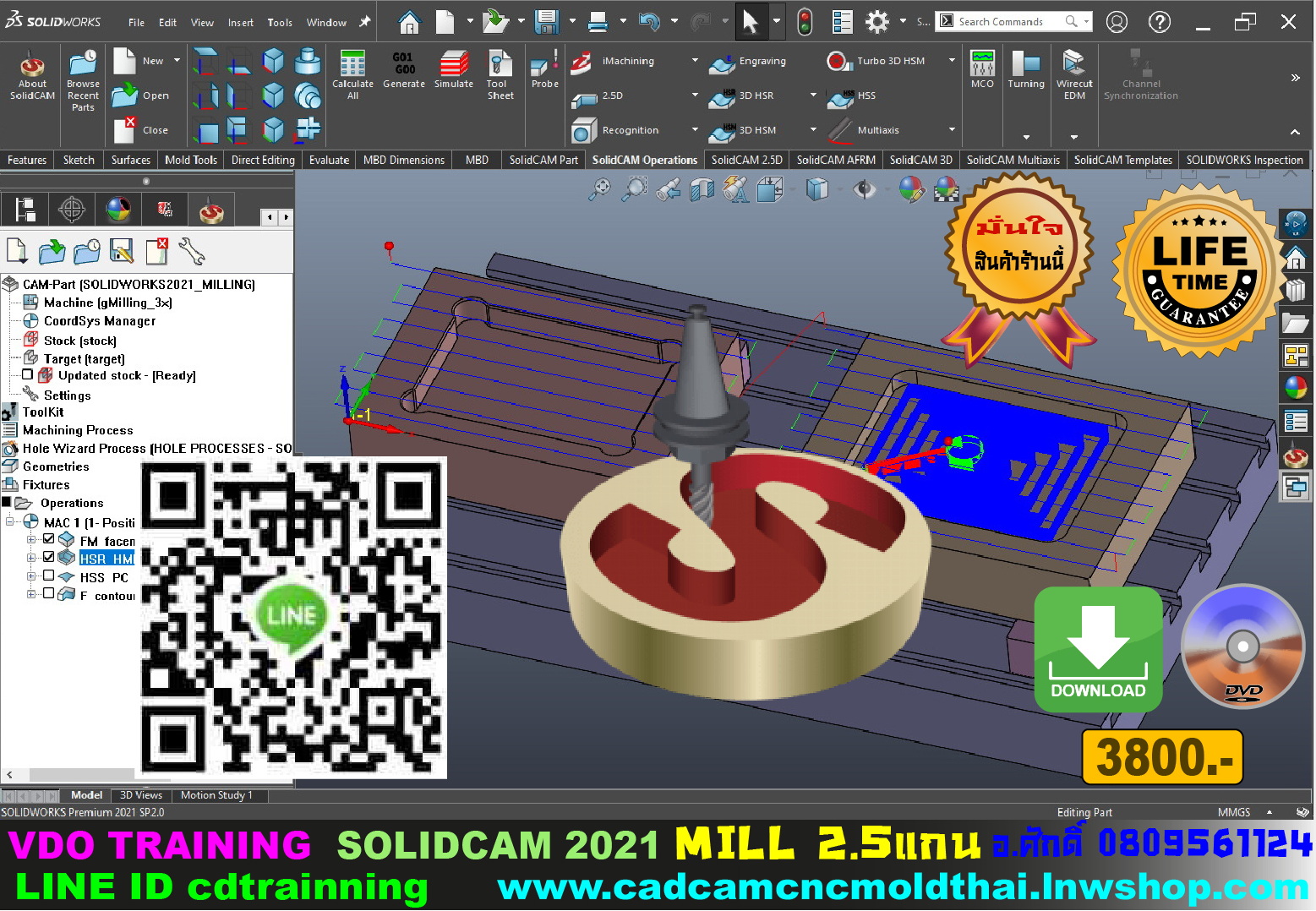This screenshot has height=911, width=1316.
Task: Collapse the MAC 1 tree node
Action: click(10, 522)
